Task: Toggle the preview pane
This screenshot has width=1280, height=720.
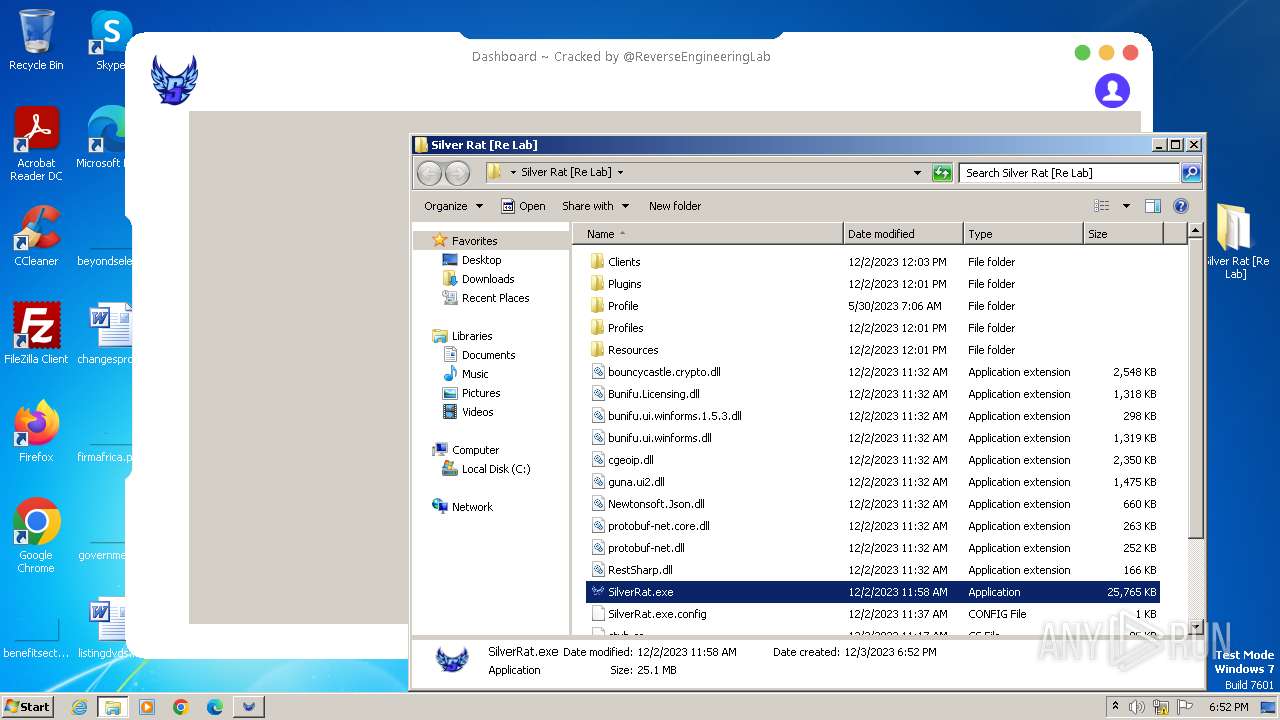Action: [x=1153, y=206]
